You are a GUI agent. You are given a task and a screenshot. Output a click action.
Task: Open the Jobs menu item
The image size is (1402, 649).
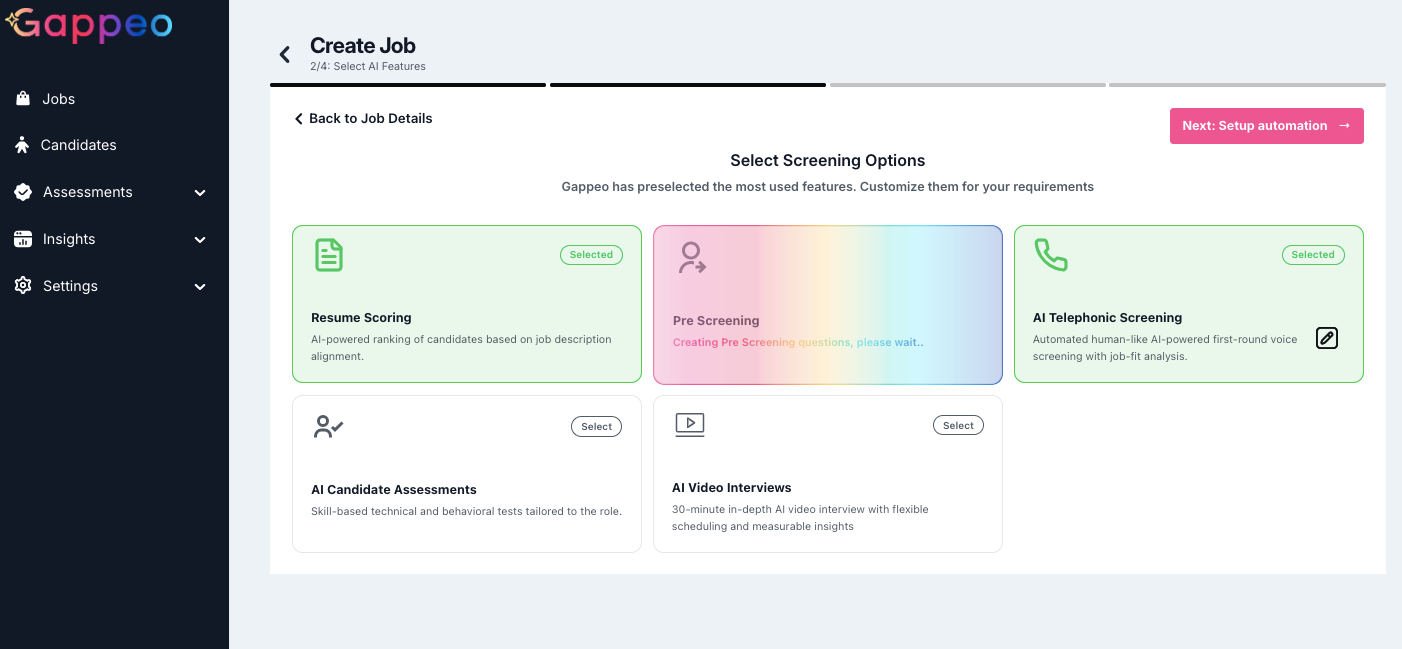tap(59, 99)
